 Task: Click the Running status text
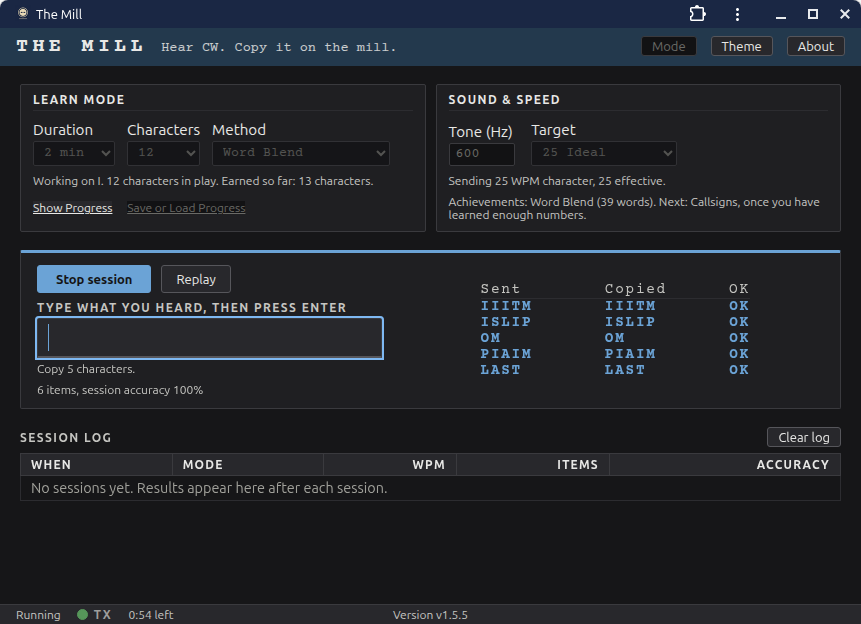coord(38,615)
